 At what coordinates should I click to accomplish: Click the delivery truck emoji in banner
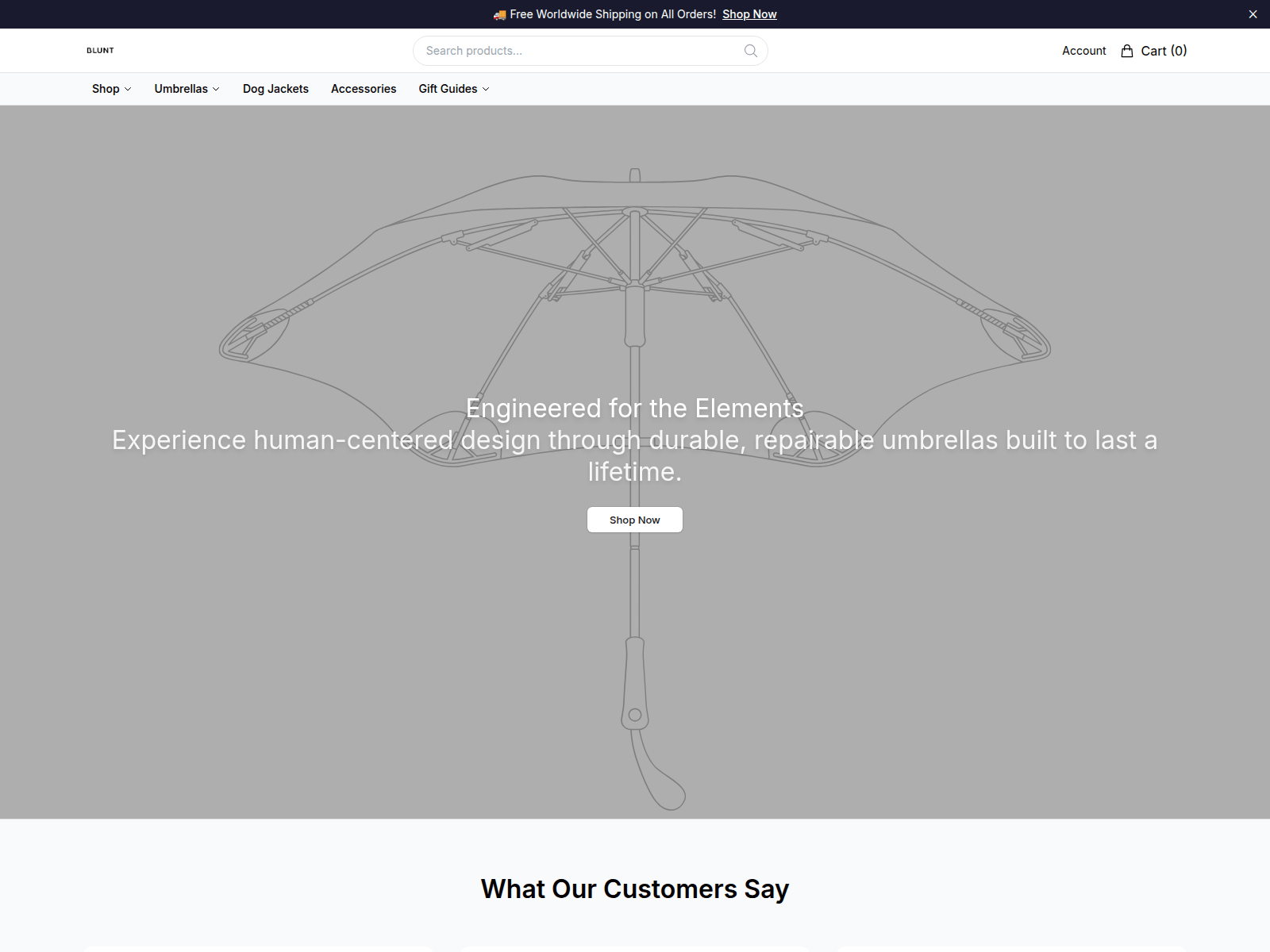499,14
